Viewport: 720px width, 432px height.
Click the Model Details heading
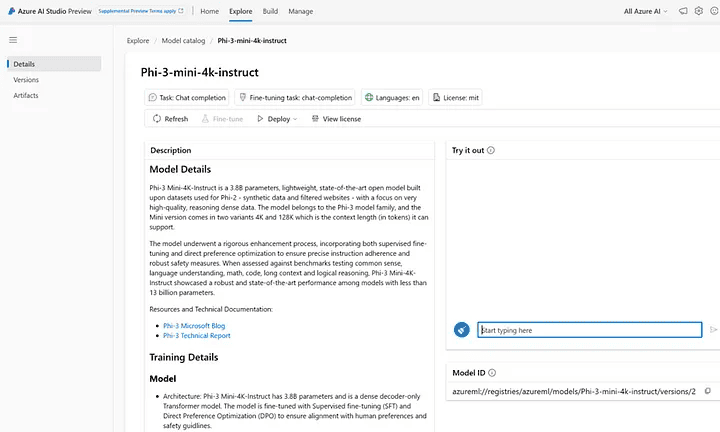pos(180,169)
